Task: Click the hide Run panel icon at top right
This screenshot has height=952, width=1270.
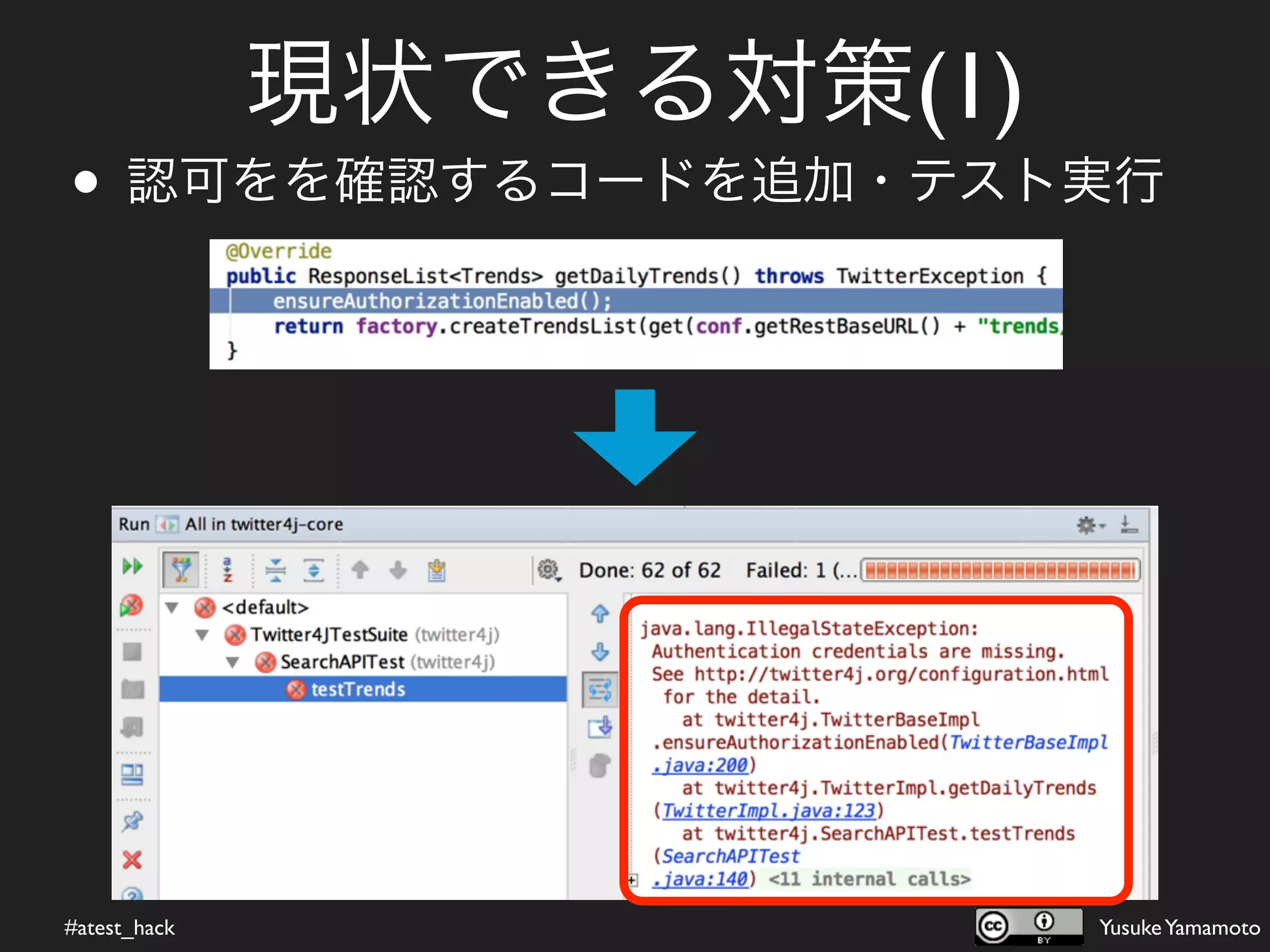Action: 1129,525
